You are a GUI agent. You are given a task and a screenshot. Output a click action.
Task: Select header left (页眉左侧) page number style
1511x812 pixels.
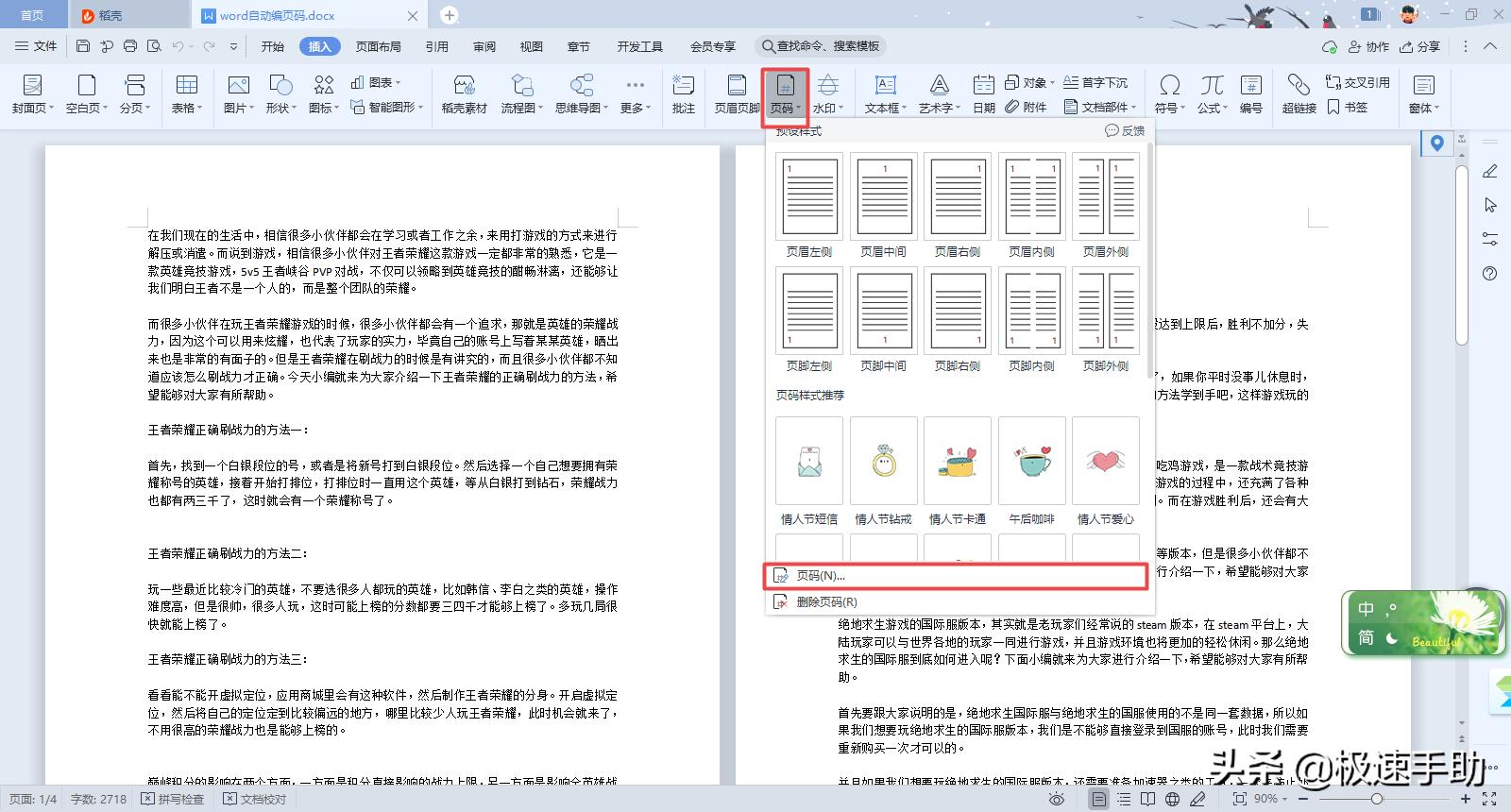(809, 205)
